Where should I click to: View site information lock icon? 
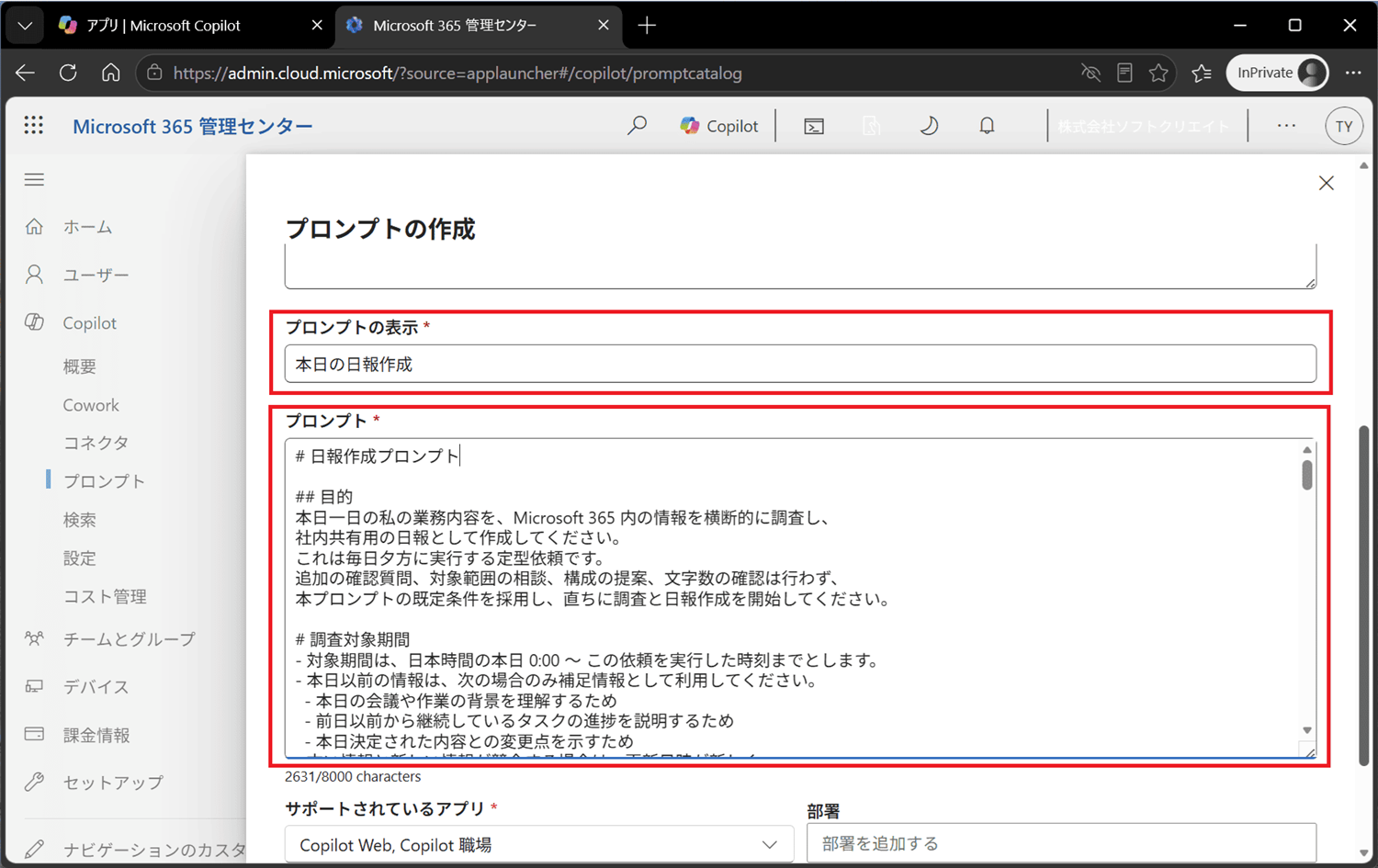tap(154, 73)
